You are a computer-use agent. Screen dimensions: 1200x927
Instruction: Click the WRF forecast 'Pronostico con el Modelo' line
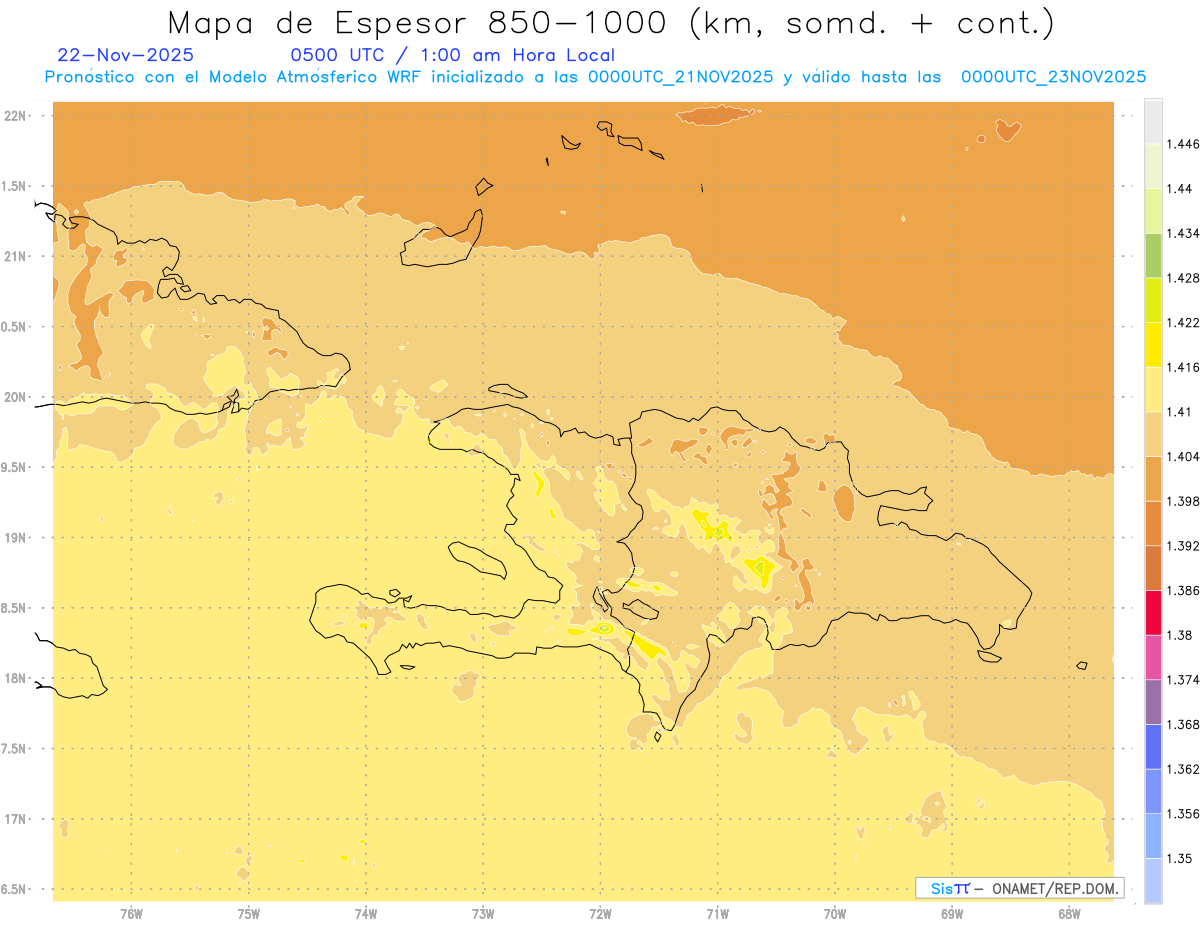pyautogui.click(x=595, y=77)
